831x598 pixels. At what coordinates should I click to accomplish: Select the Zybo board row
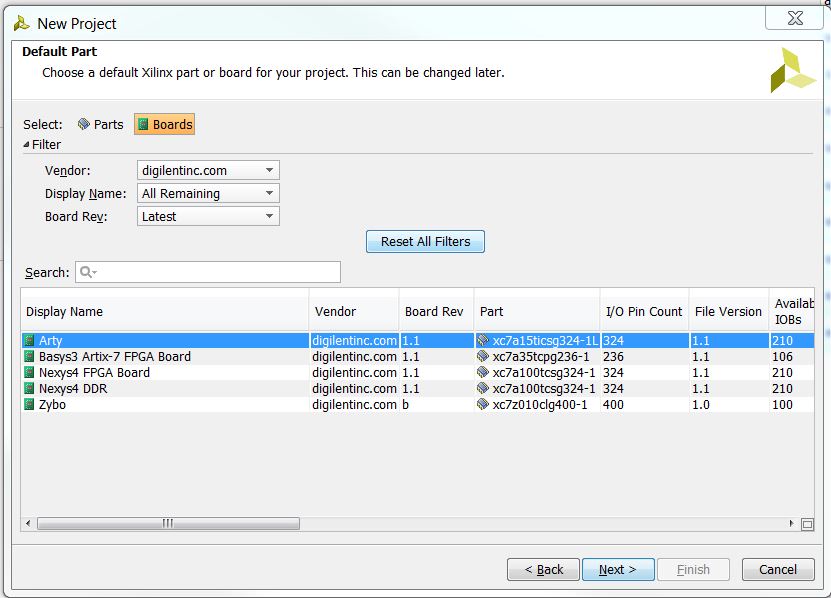tap(418, 404)
